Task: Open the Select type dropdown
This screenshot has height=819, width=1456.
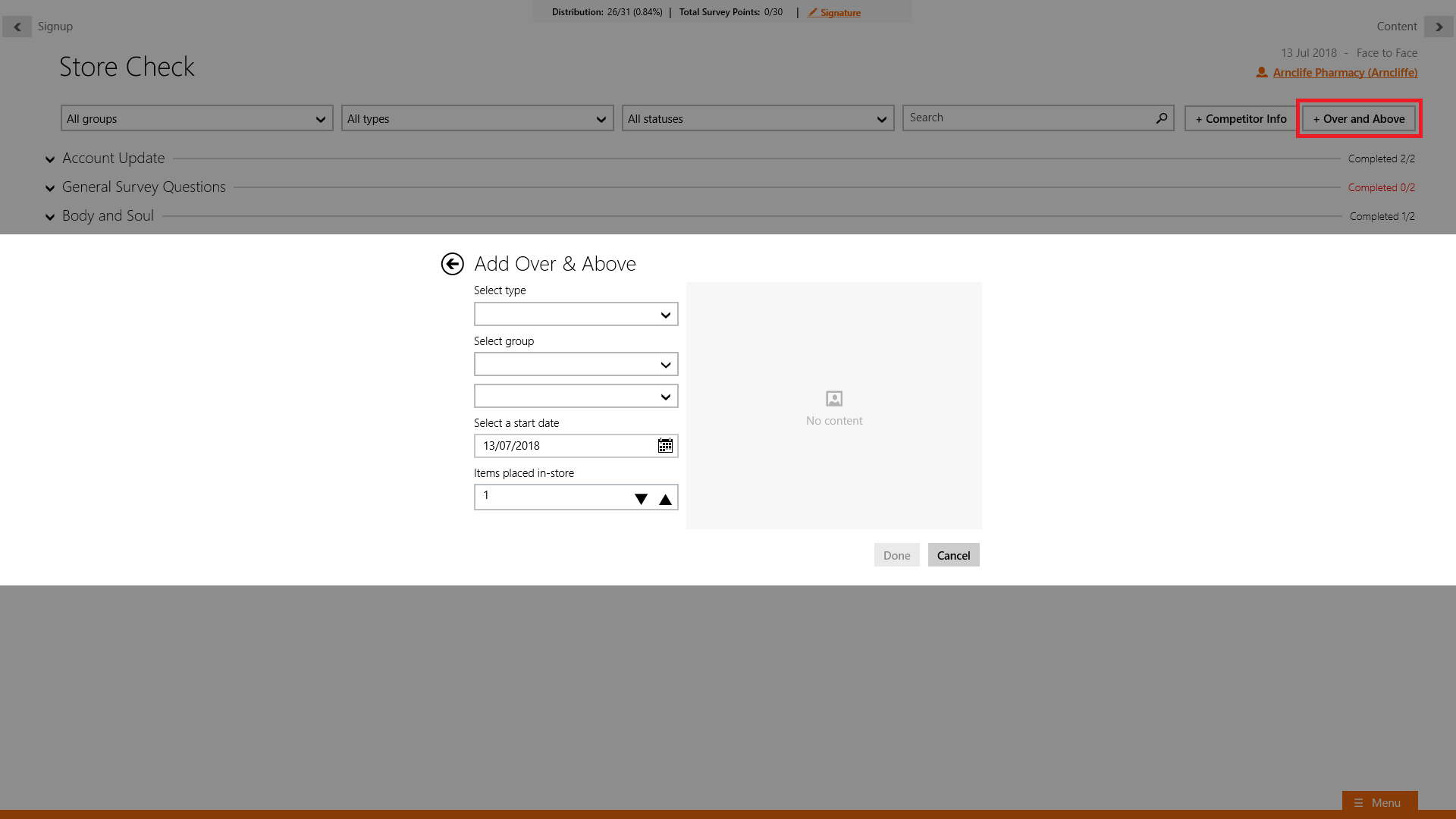Action: tap(576, 315)
